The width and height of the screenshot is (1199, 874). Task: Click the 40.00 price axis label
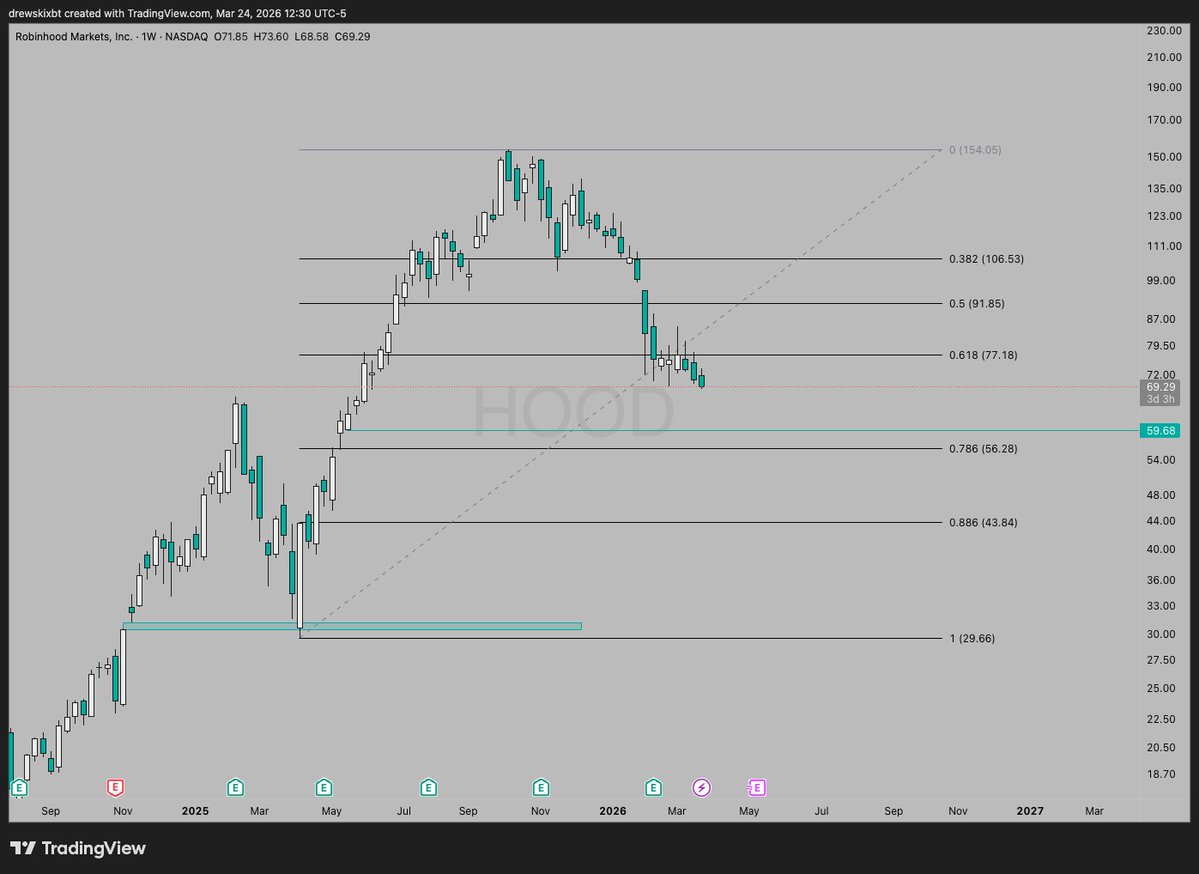(1161, 549)
